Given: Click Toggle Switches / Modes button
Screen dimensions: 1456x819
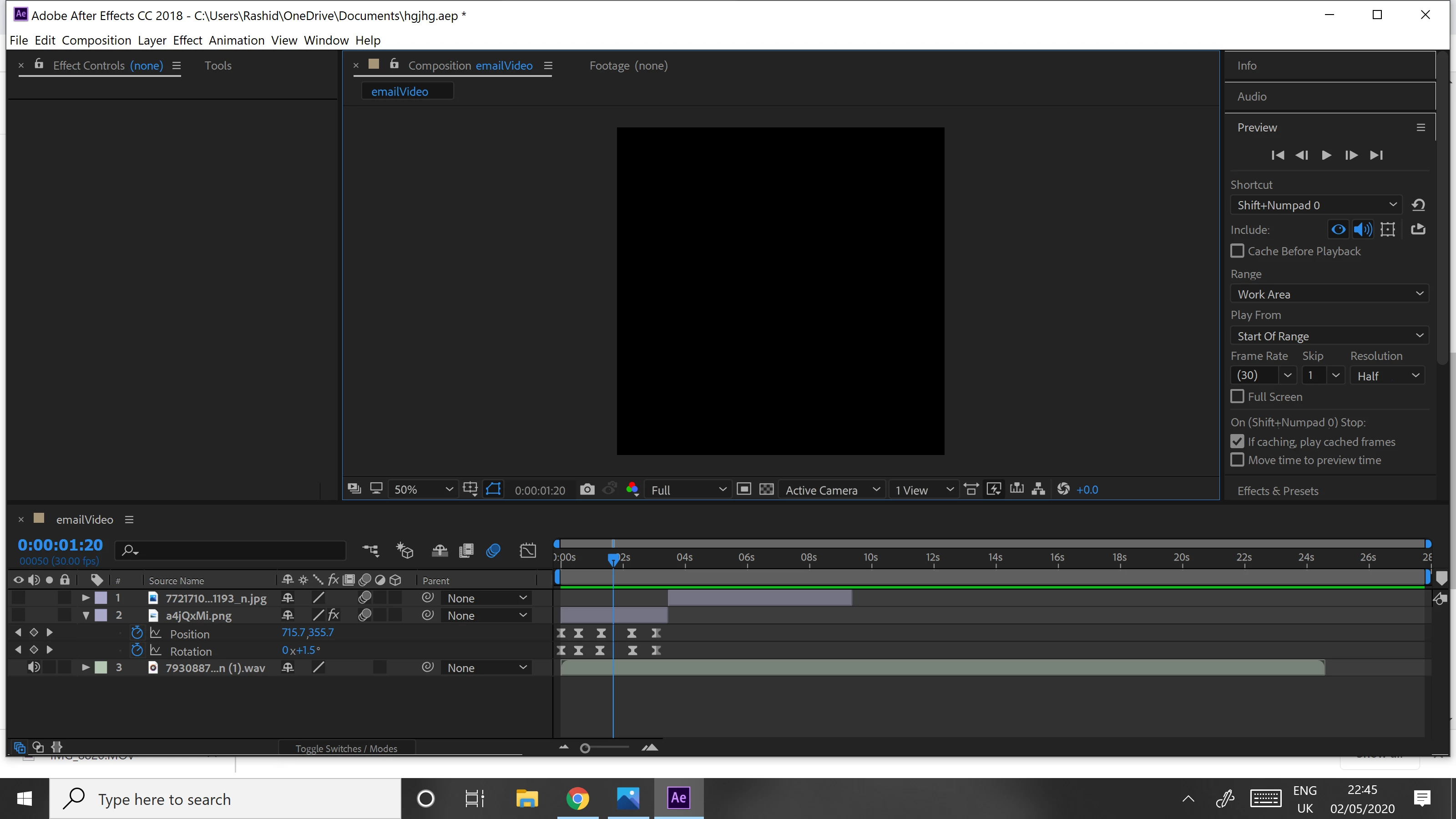Looking at the screenshot, I should point(346,748).
